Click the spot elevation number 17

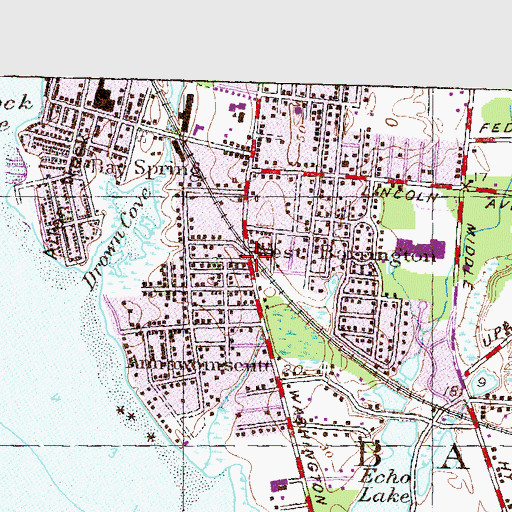point(481,177)
